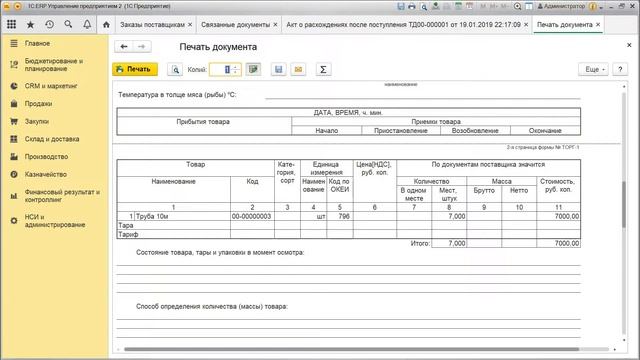Switch to Связанные документы tab
The width and height of the screenshot is (640, 360).
tap(236, 24)
